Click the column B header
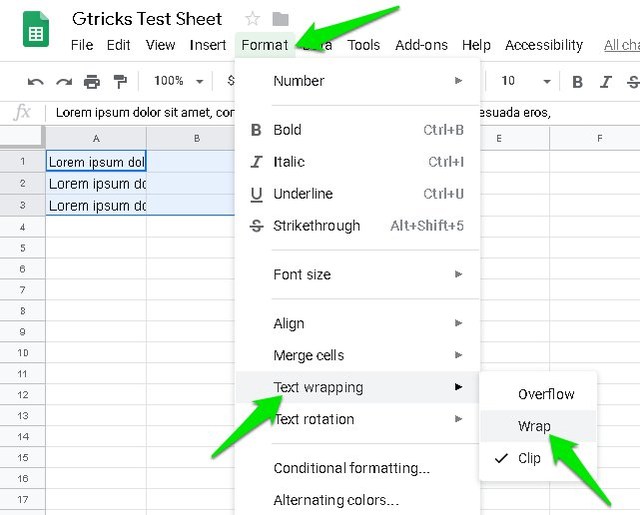 click(197, 138)
